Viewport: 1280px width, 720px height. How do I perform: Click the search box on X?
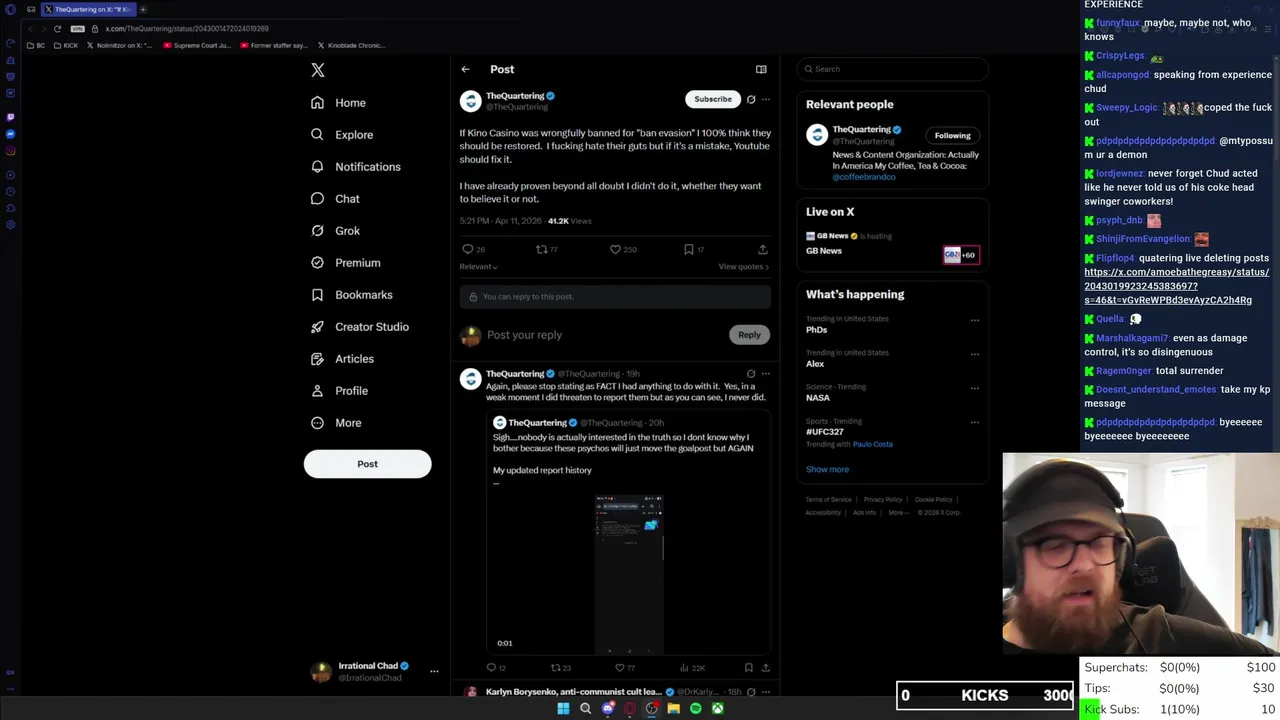coord(893,69)
